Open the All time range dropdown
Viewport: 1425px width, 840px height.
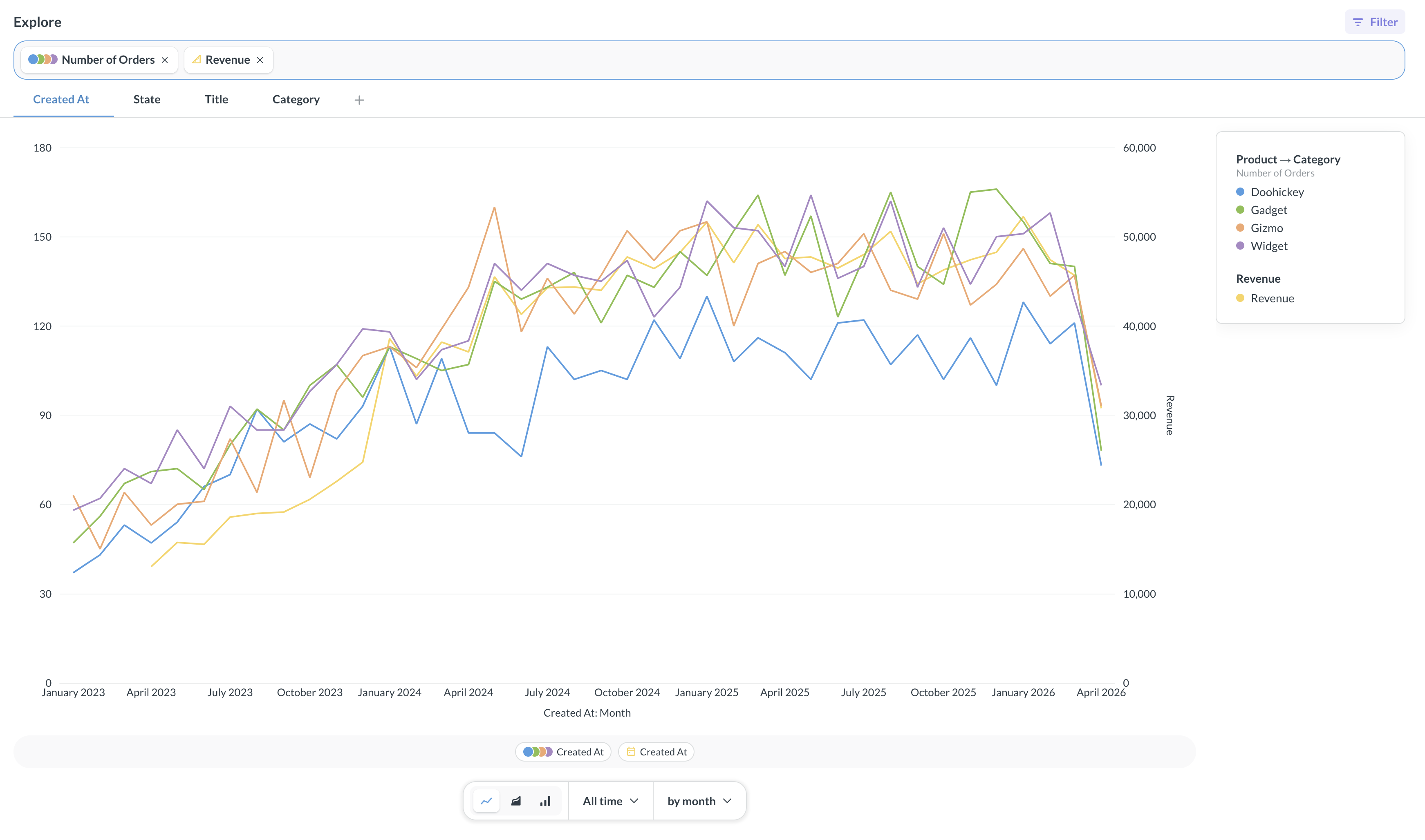tap(610, 801)
